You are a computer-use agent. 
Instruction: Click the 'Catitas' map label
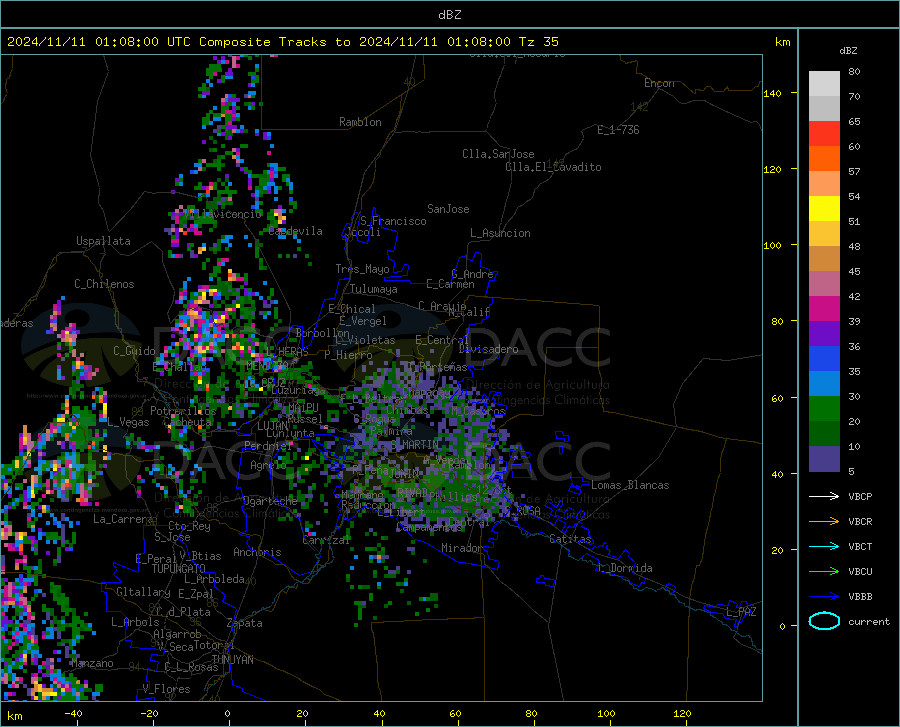pyautogui.click(x=571, y=539)
